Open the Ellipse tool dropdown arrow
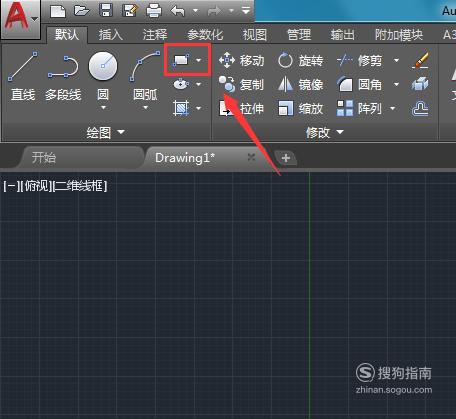The height and width of the screenshot is (419, 456). pyautogui.click(x=199, y=84)
